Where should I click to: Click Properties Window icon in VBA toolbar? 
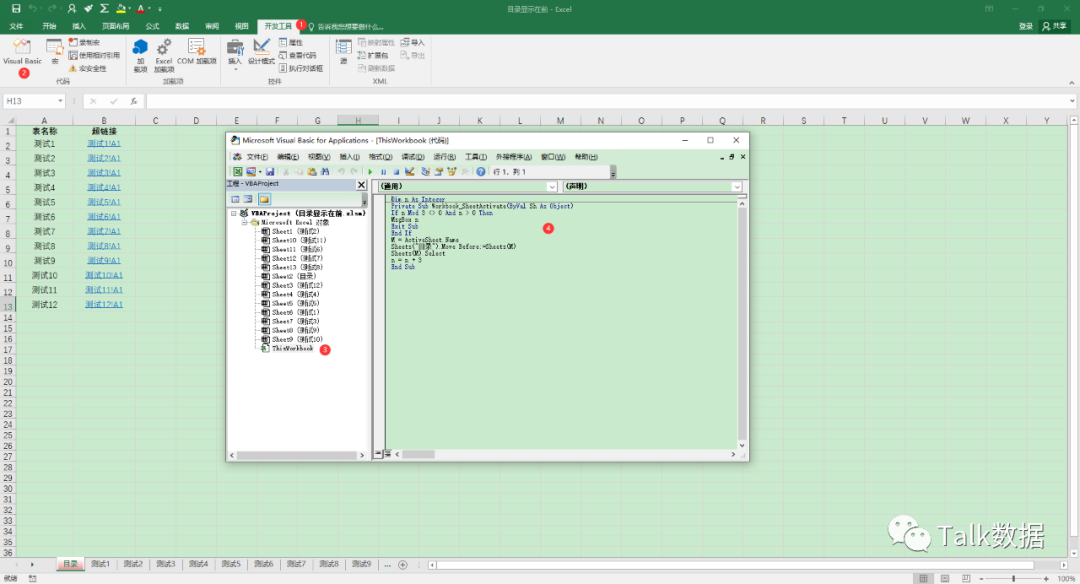click(x=439, y=171)
